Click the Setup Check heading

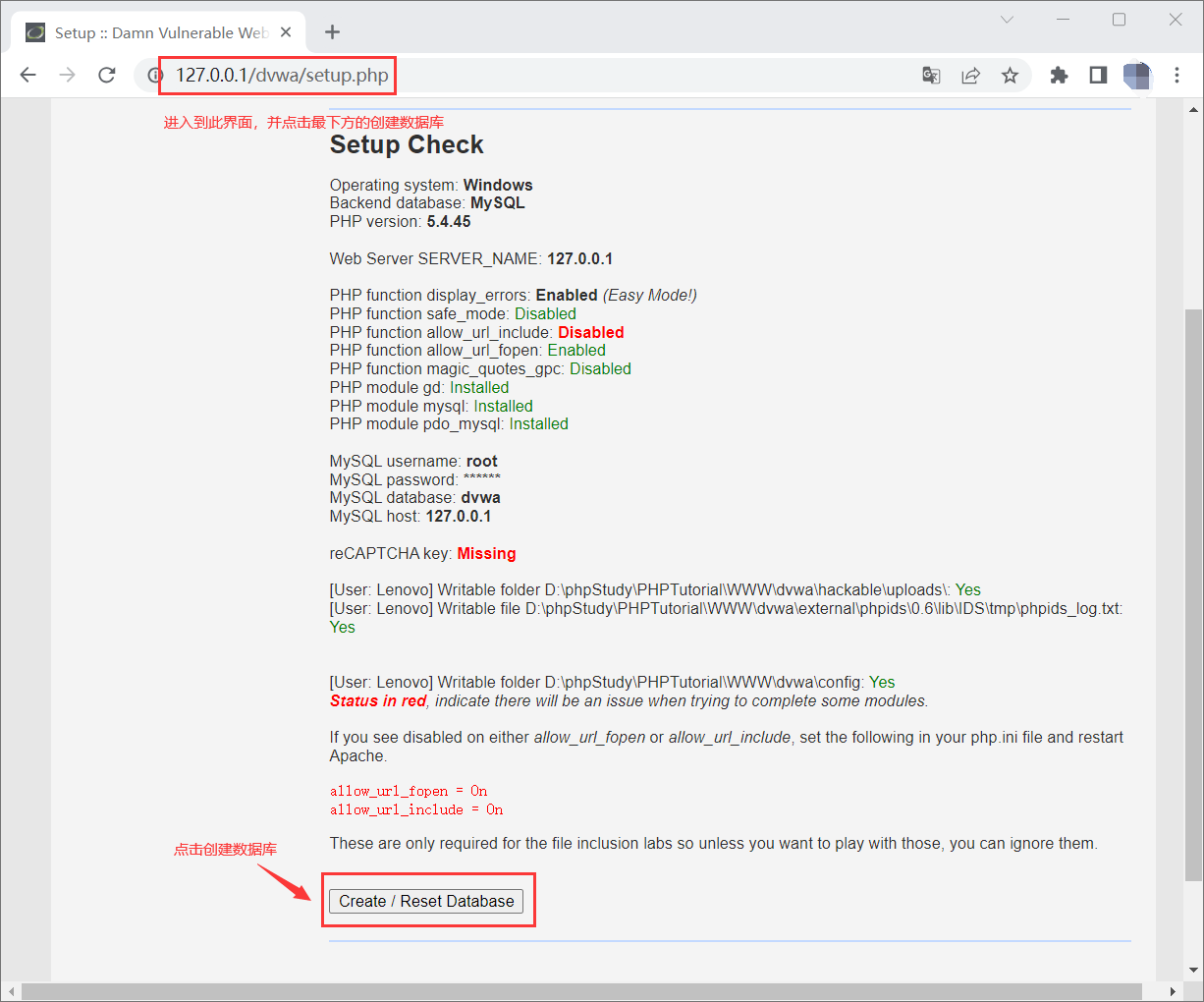tap(407, 144)
